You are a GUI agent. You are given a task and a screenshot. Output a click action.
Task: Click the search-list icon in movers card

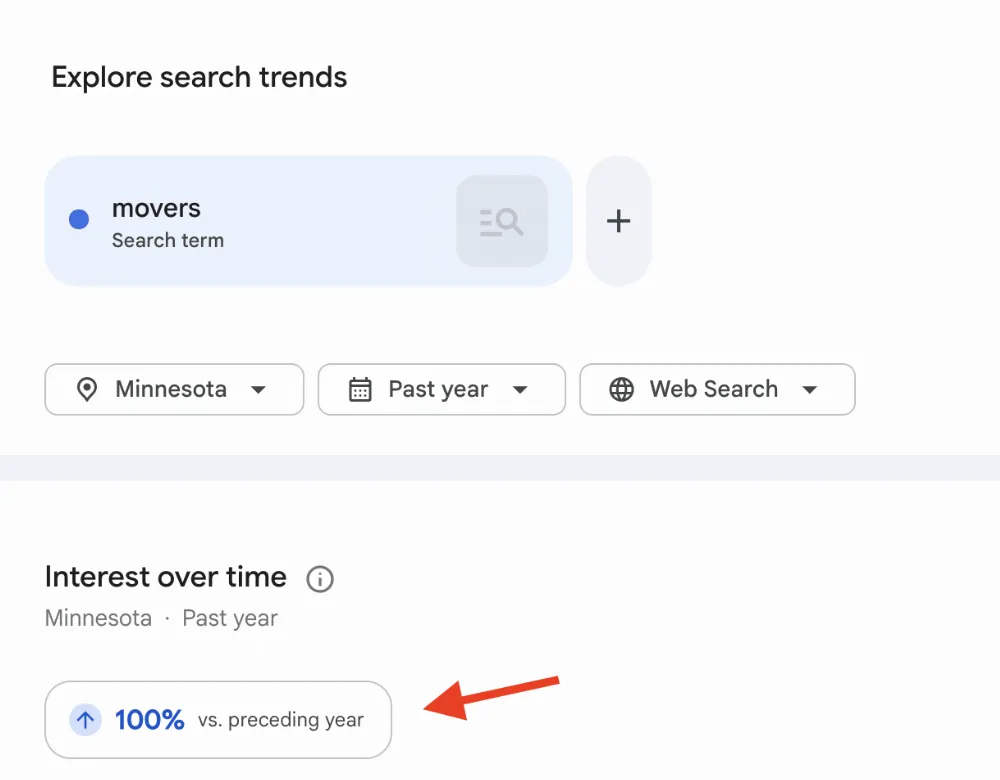pyautogui.click(x=502, y=221)
